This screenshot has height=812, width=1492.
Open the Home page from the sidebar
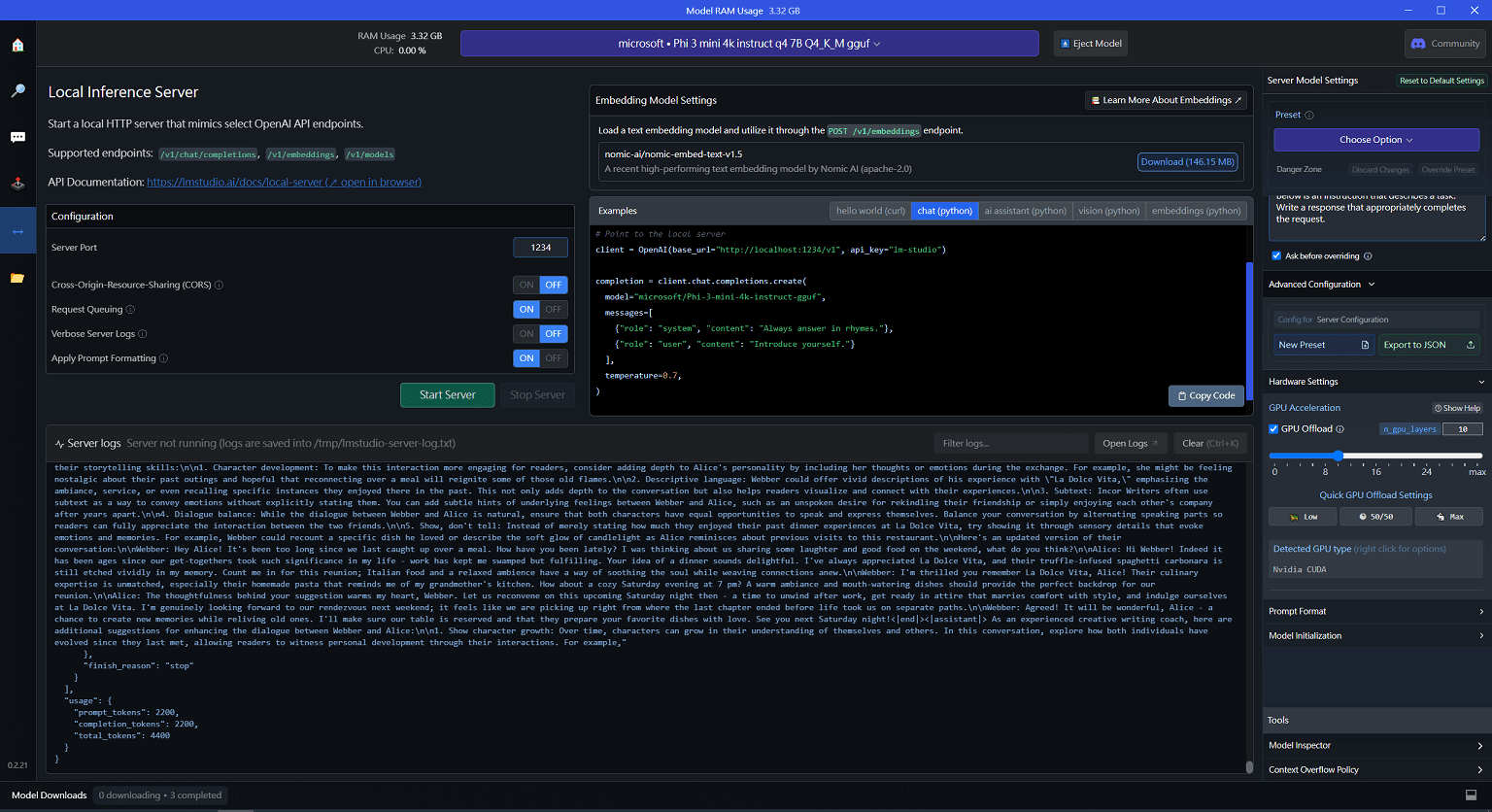[x=17, y=45]
